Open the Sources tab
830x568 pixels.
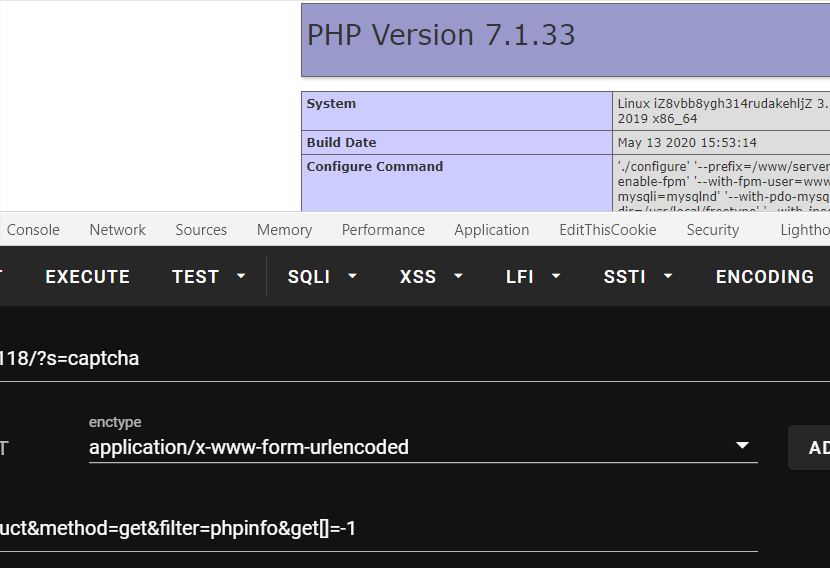click(x=201, y=230)
